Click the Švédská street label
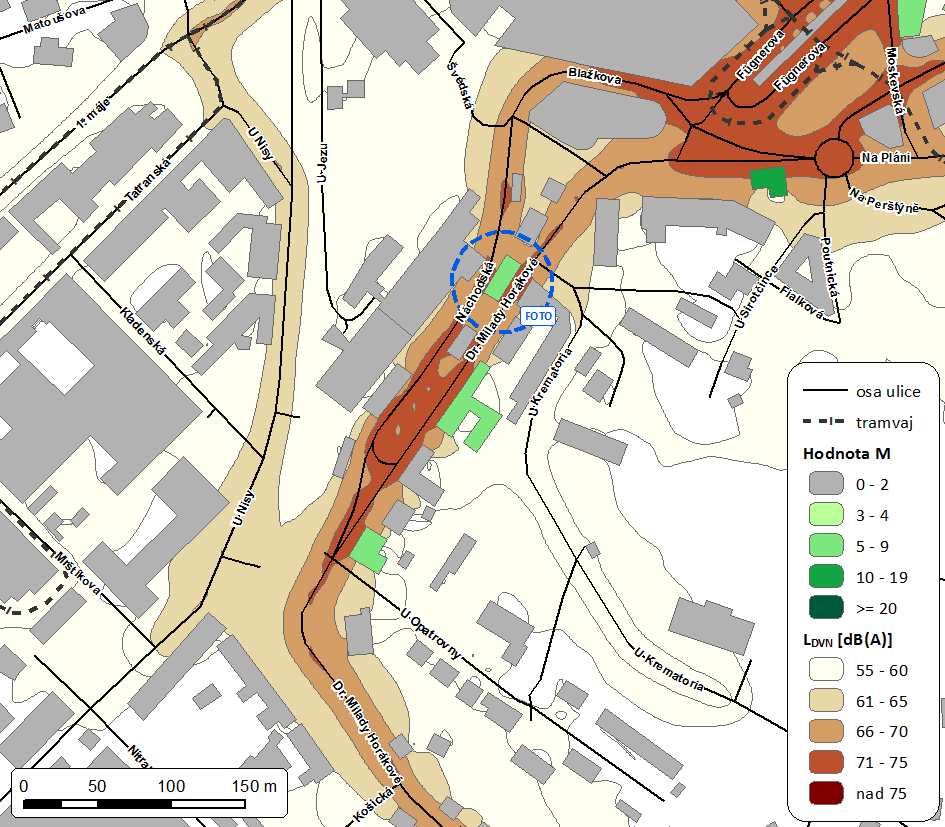Viewport: 945px width, 827px height. pos(460,85)
